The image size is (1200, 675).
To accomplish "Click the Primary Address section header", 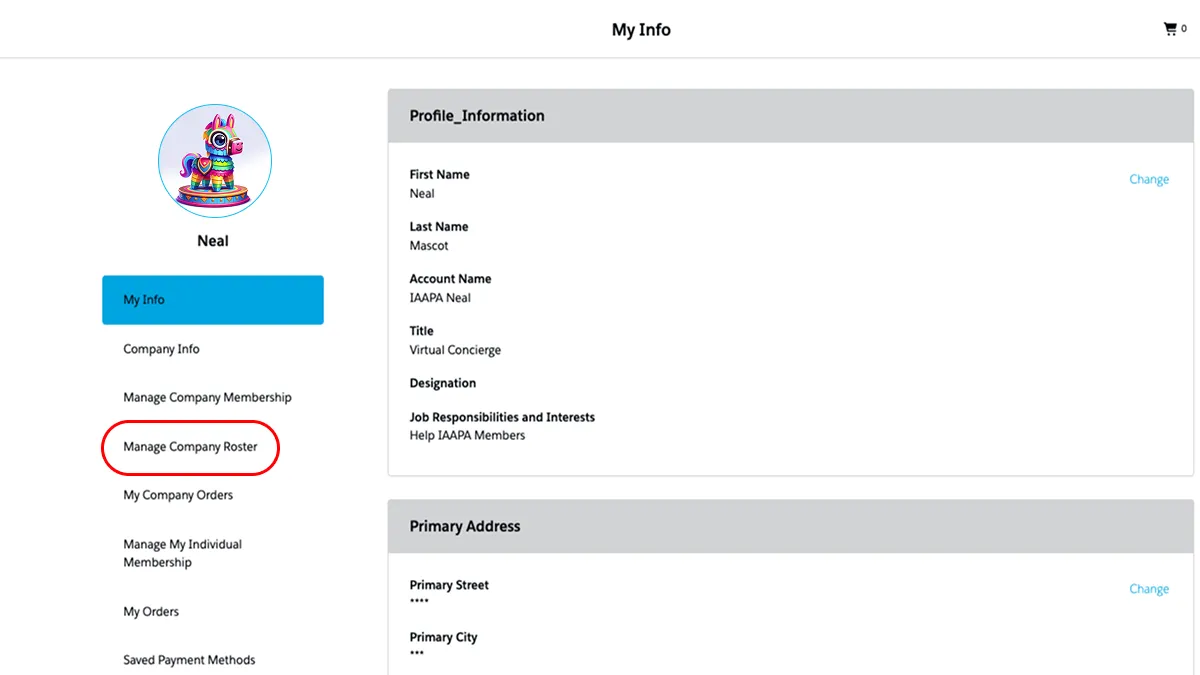I will tap(465, 526).
